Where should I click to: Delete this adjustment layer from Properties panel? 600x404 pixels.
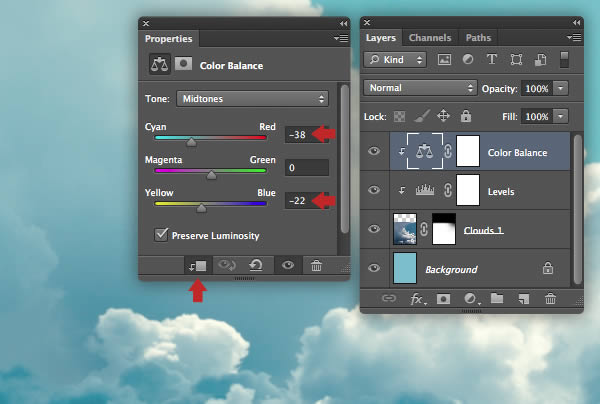tap(316, 265)
